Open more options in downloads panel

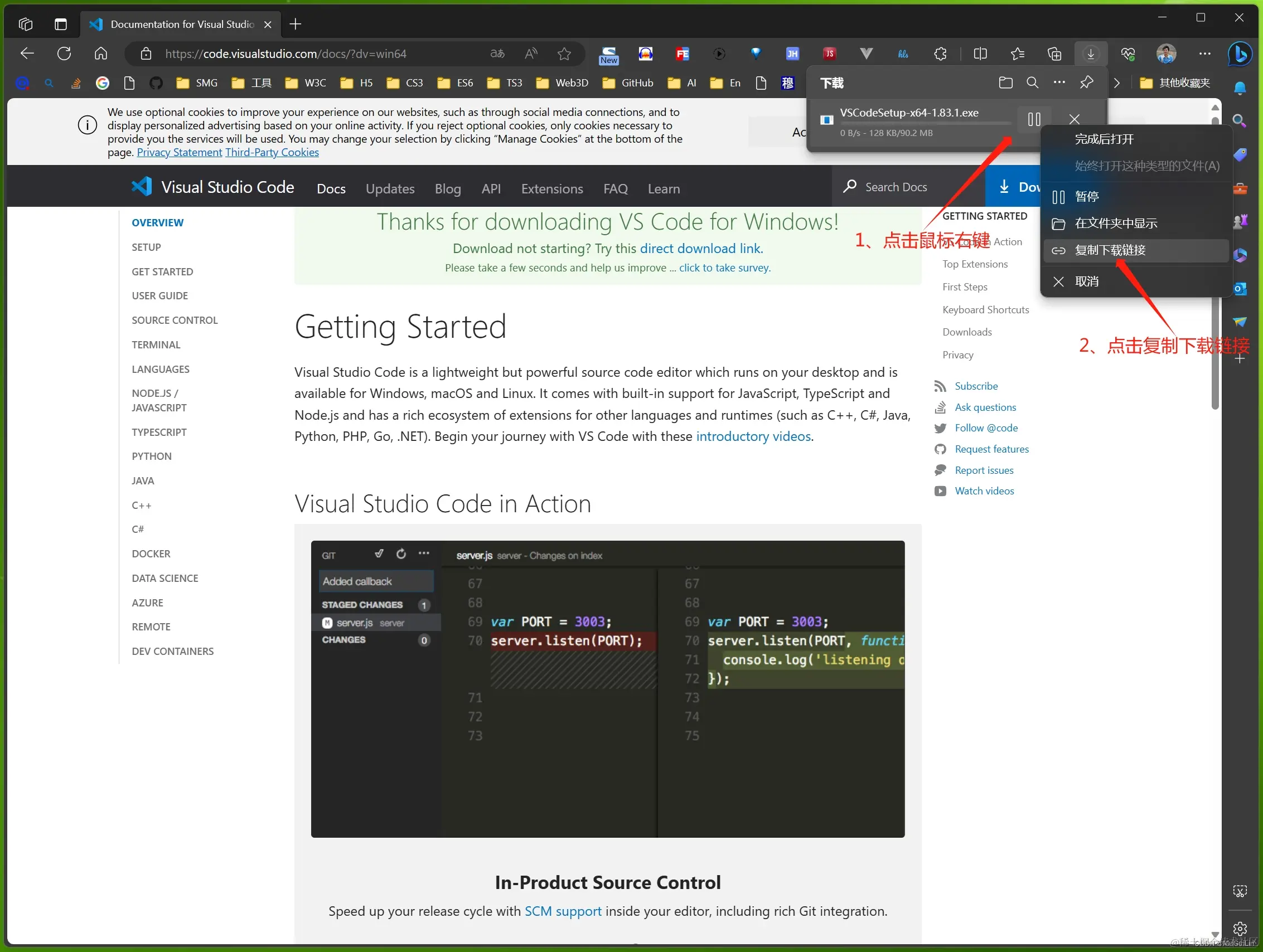click(x=1059, y=82)
